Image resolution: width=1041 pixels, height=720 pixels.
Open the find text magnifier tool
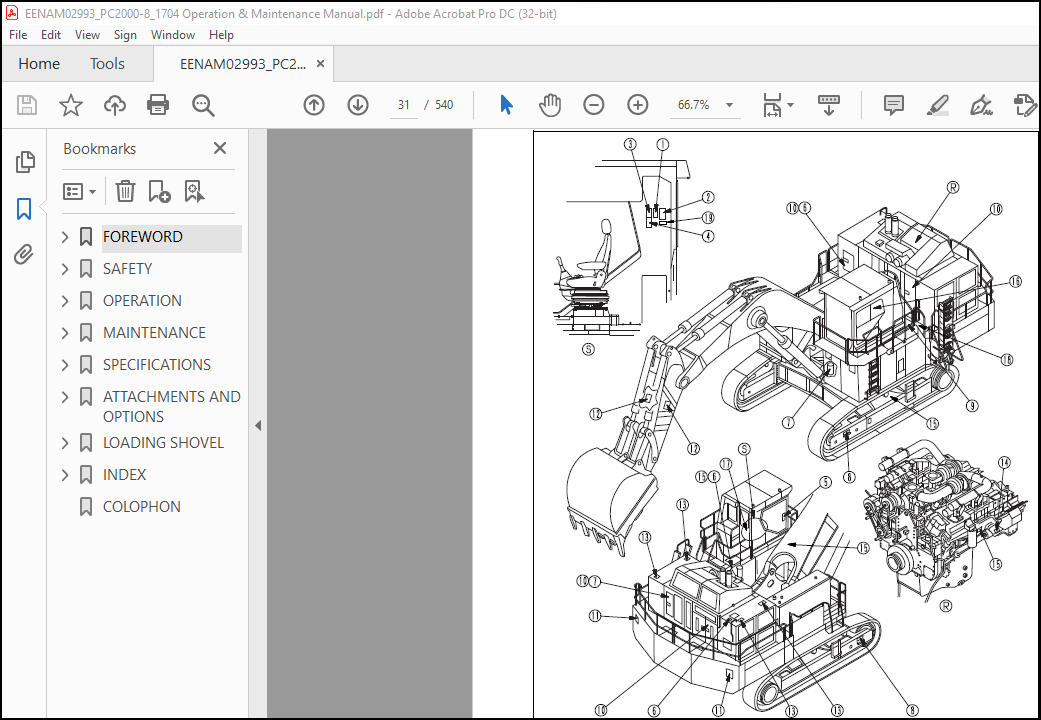pos(203,105)
